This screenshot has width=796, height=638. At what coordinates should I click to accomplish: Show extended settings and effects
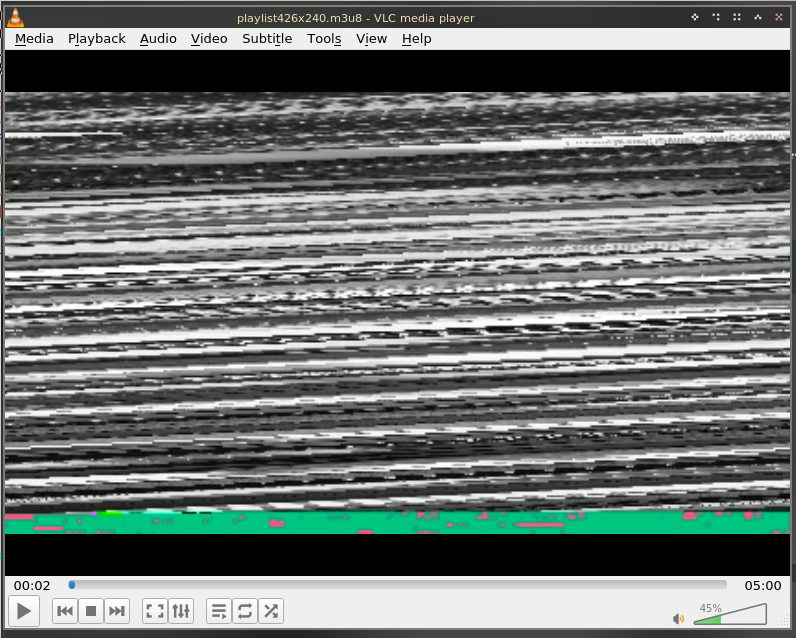click(181, 611)
